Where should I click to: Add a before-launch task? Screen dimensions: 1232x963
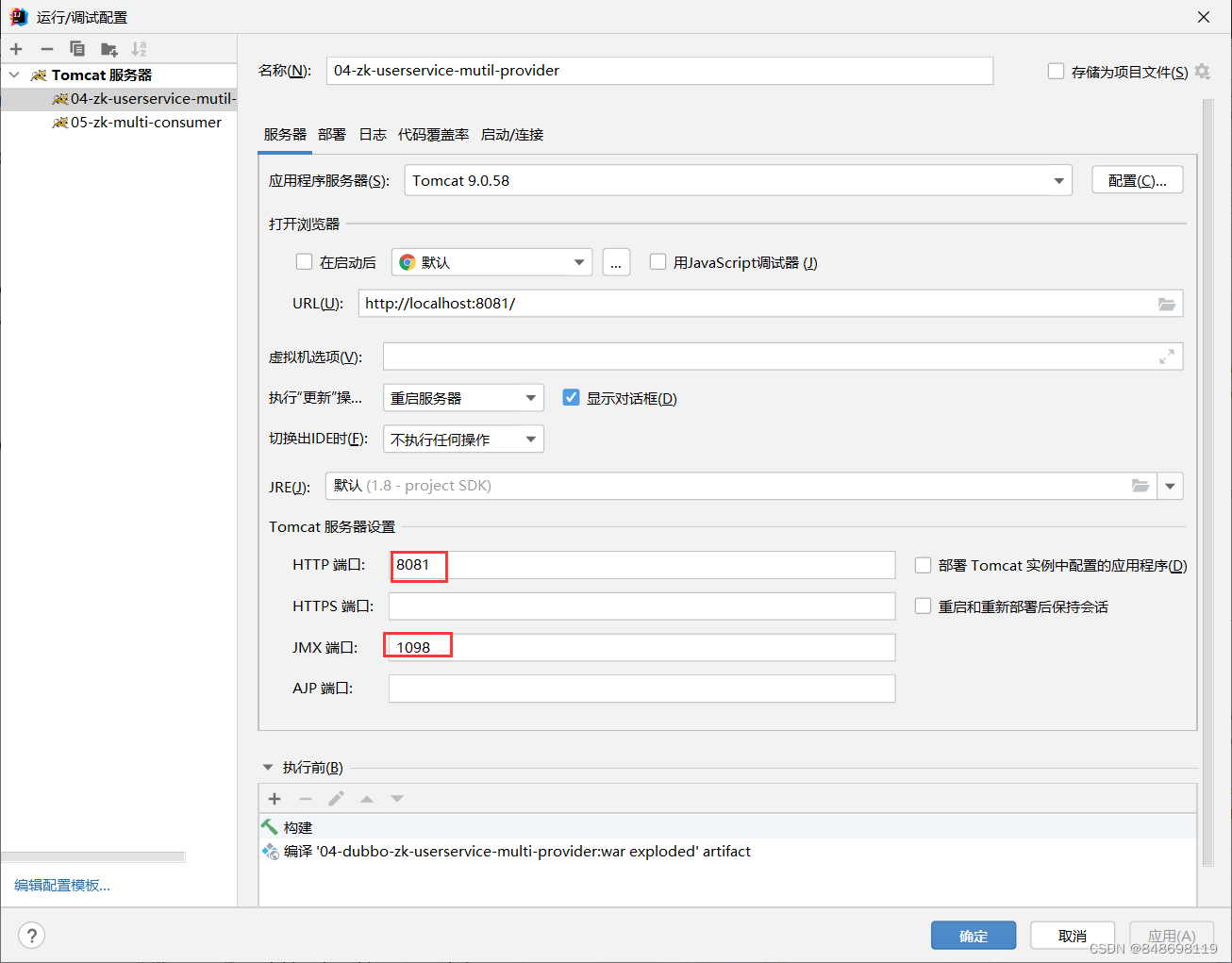pyautogui.click(x=275, y=799)
